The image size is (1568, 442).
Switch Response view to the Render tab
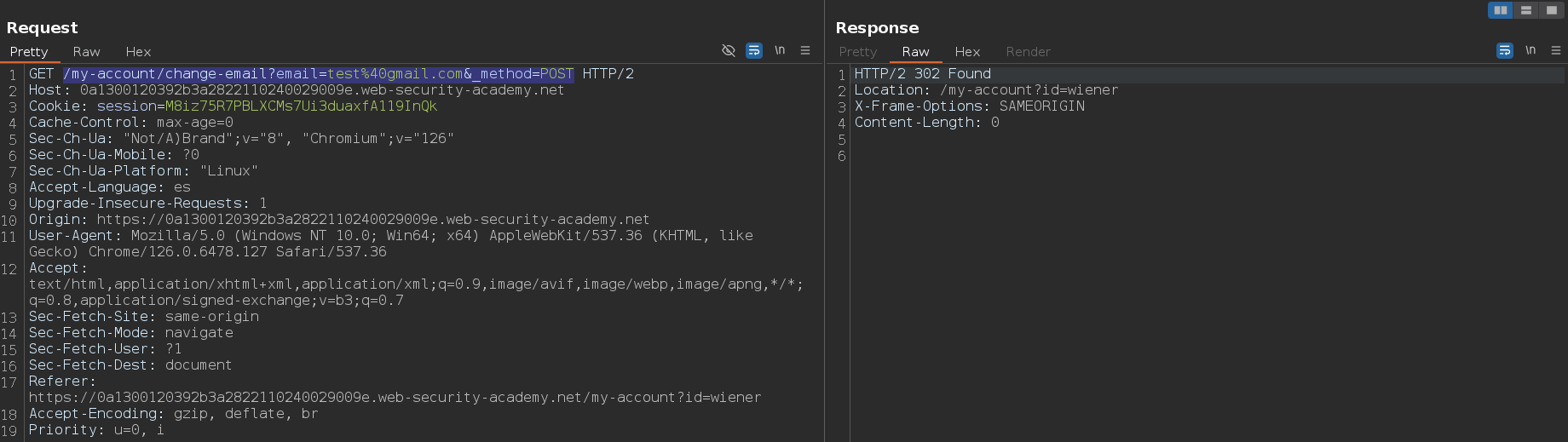pyautogui.click(x=1028, y=52)
